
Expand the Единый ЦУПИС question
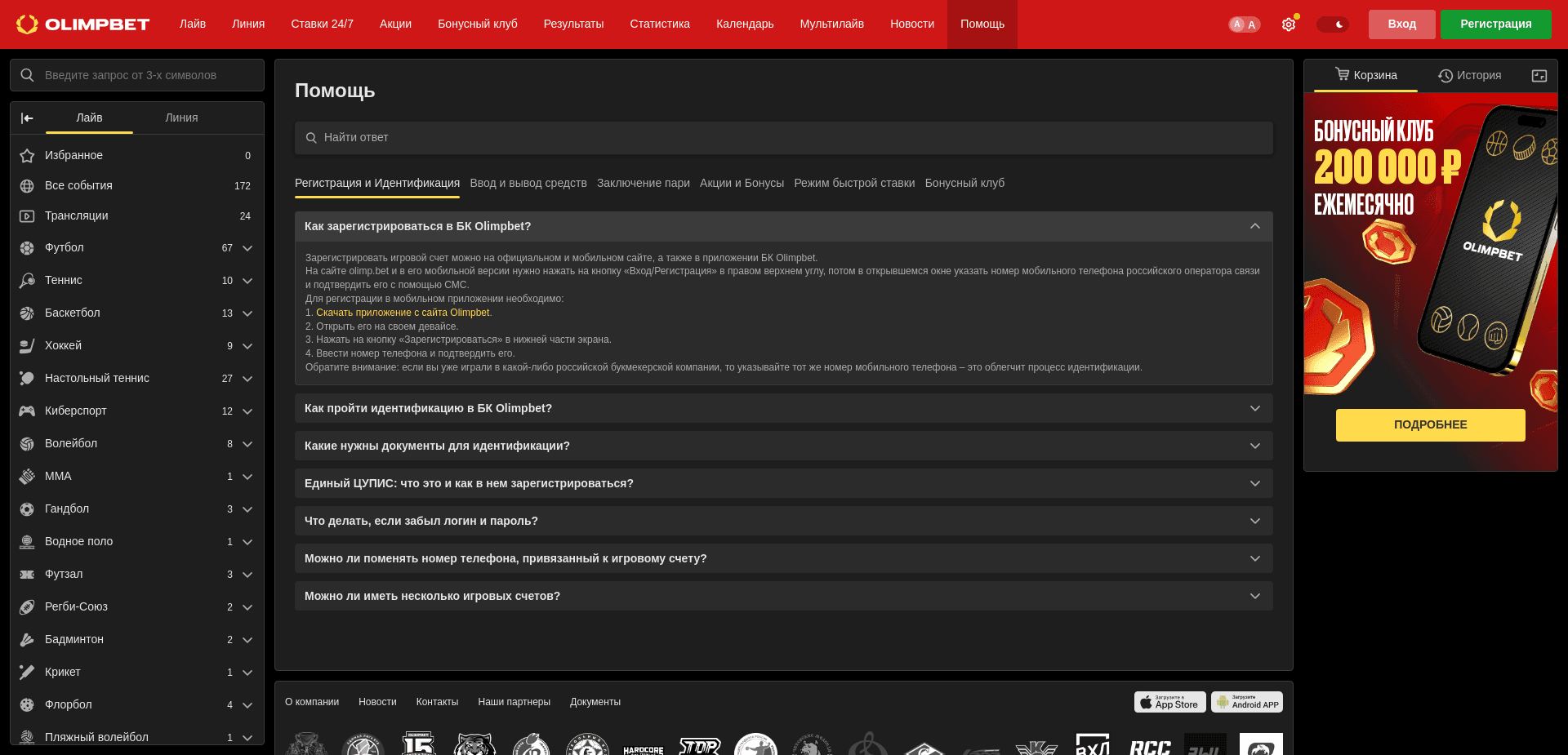point(783,483)
